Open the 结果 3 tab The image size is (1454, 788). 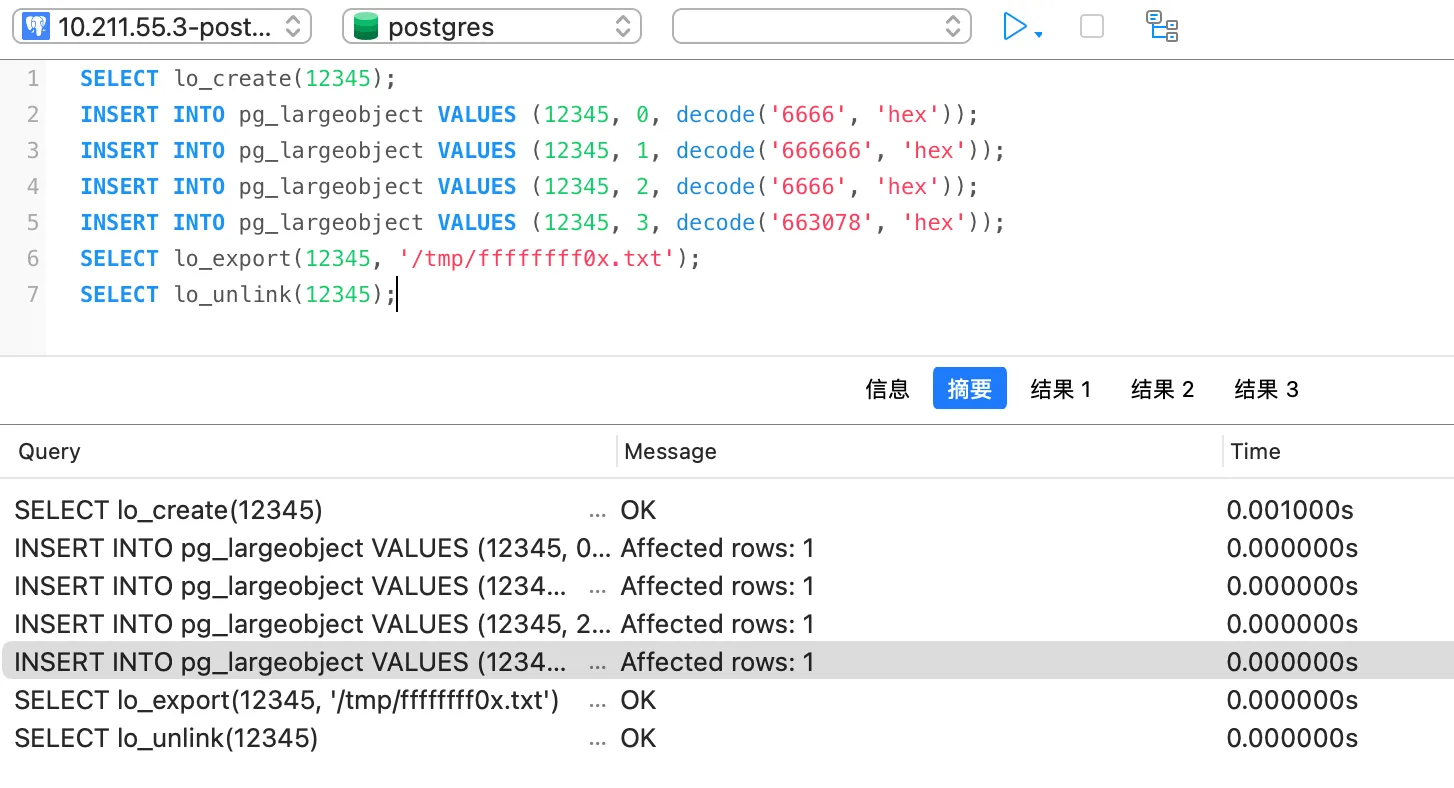1266,389
